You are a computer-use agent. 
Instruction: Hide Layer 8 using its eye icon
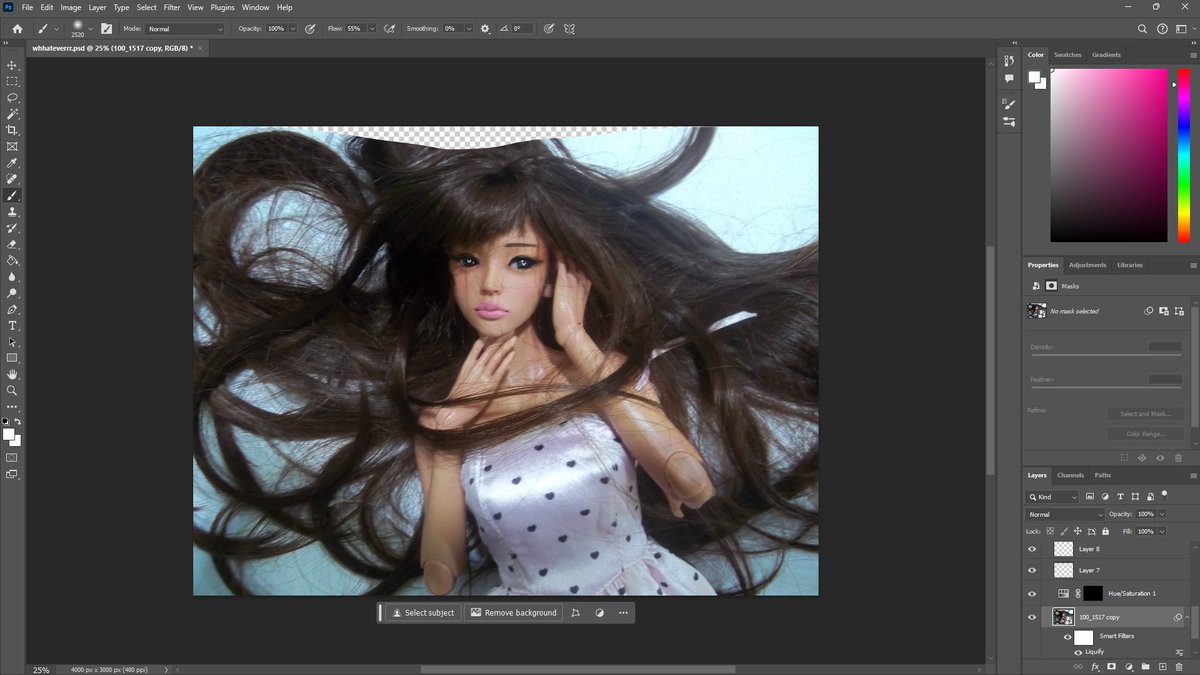1032,549
